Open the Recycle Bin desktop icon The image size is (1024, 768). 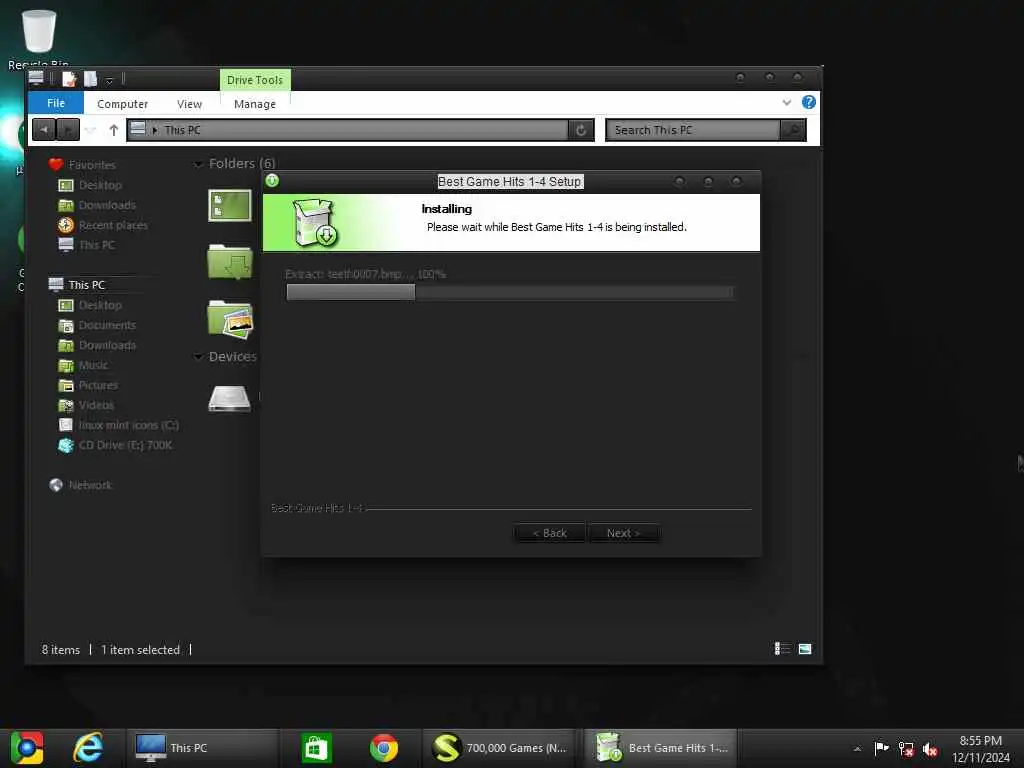(39, 38)
